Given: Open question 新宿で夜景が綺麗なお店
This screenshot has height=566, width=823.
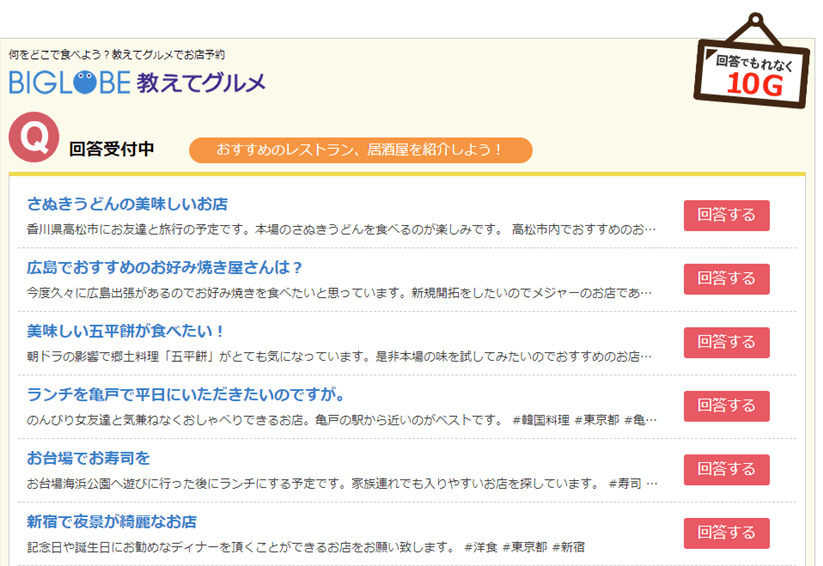Looking at the screenshot, I should (x=111, y=522).
